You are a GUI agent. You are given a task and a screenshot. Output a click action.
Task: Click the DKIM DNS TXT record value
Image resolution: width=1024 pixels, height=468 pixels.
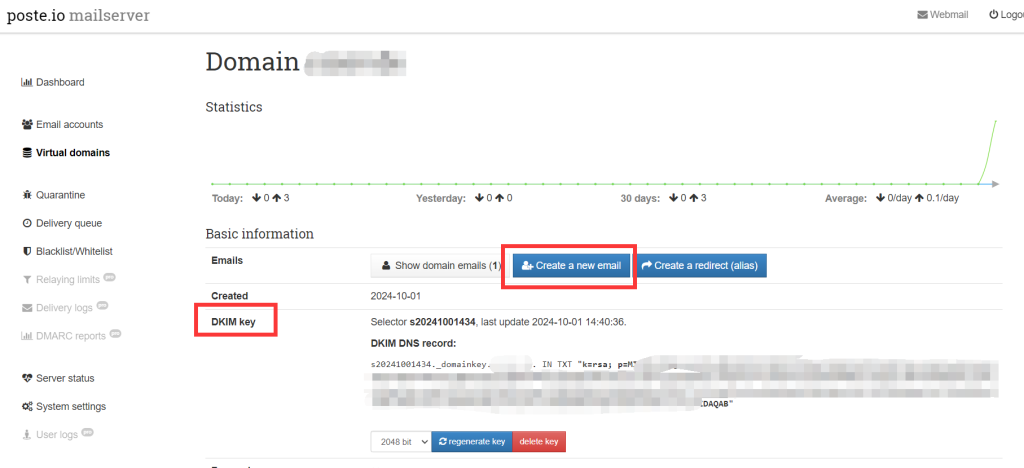coord(684,382)
